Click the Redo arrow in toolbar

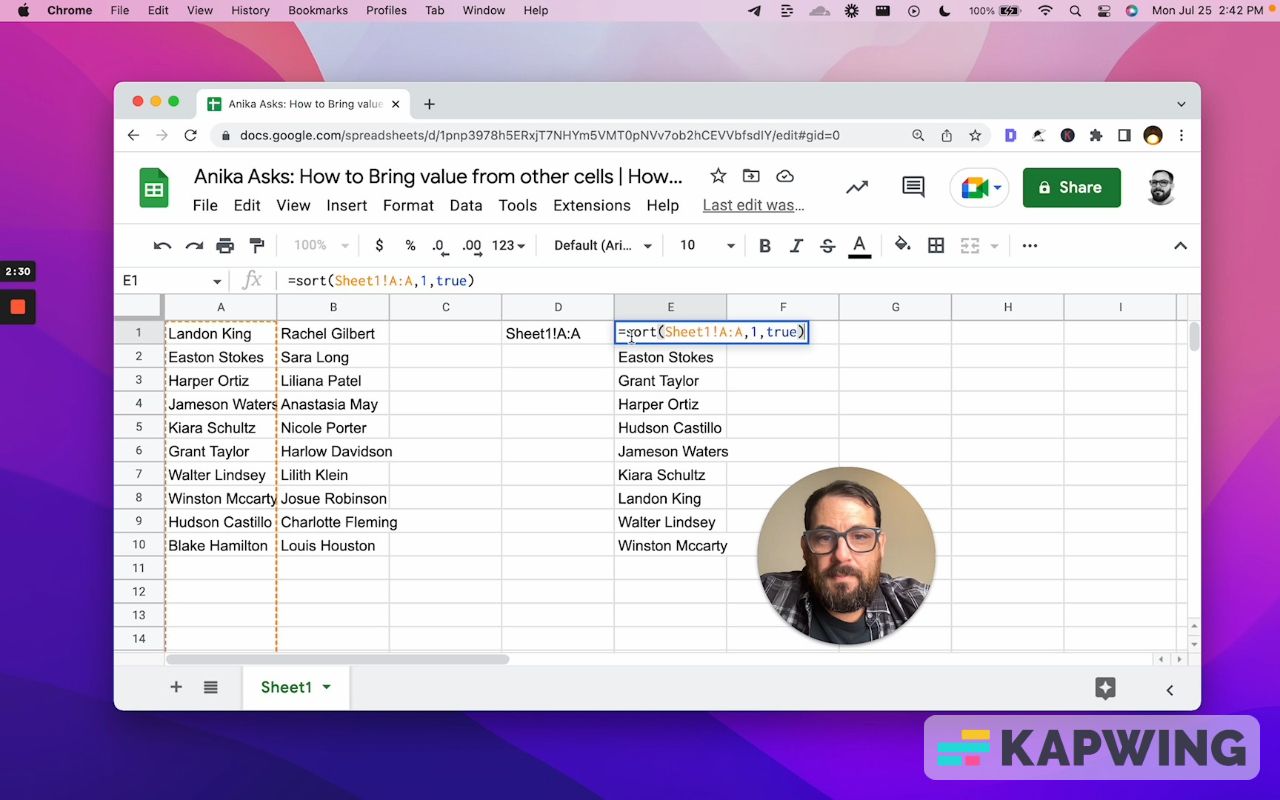[194, 245]
